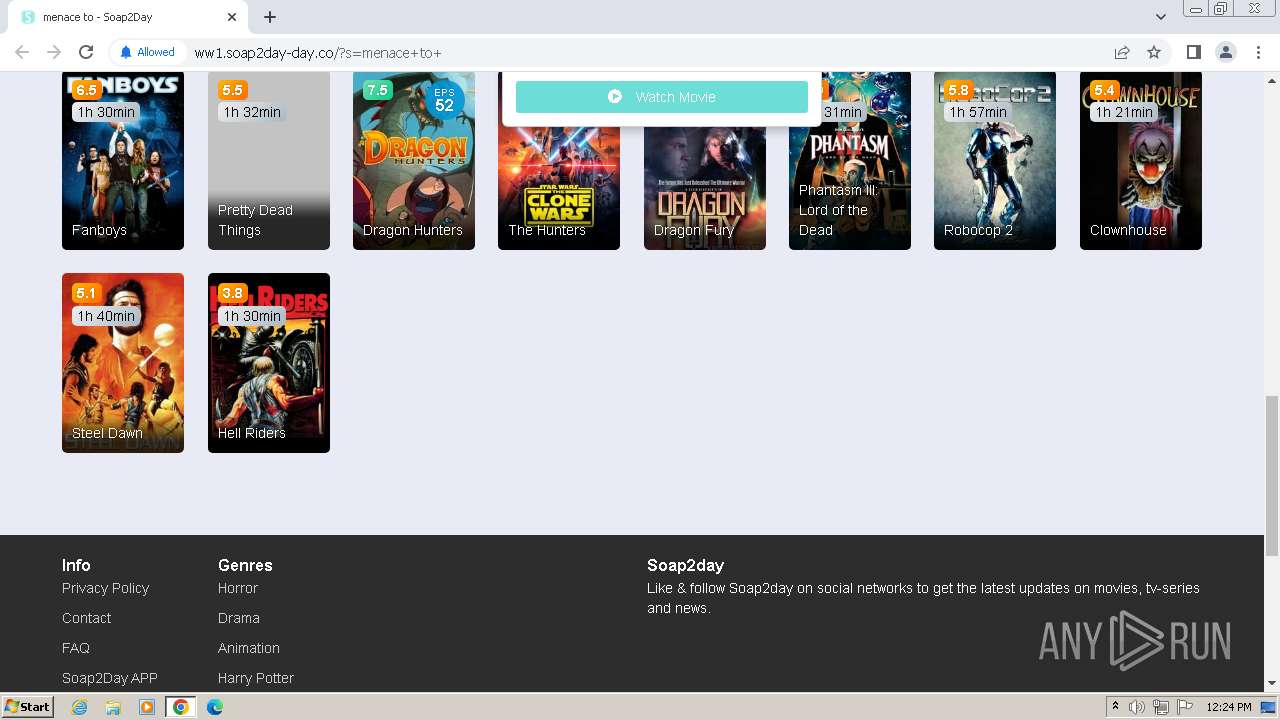Browse the Drama genre link
The image size is (1280, 720).
click(239, 618)
